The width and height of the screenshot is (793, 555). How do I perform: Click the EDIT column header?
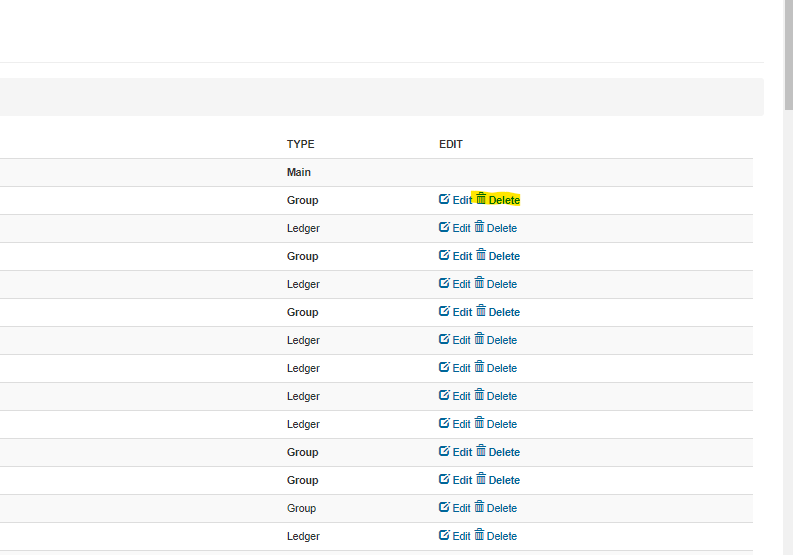pos(451,144)
